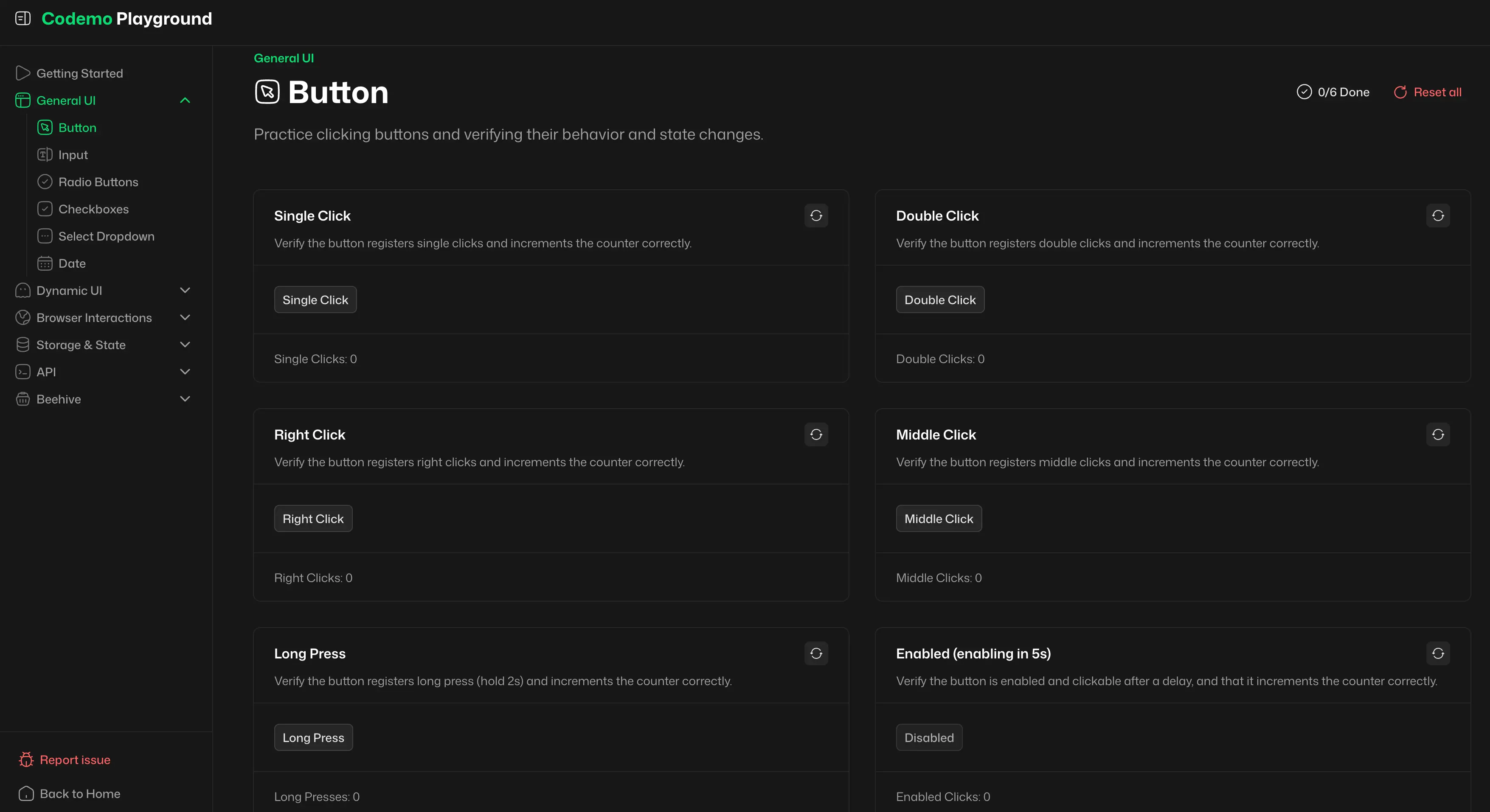
Task: Click the Single Clicks: 0 counter
Action: 315,359
